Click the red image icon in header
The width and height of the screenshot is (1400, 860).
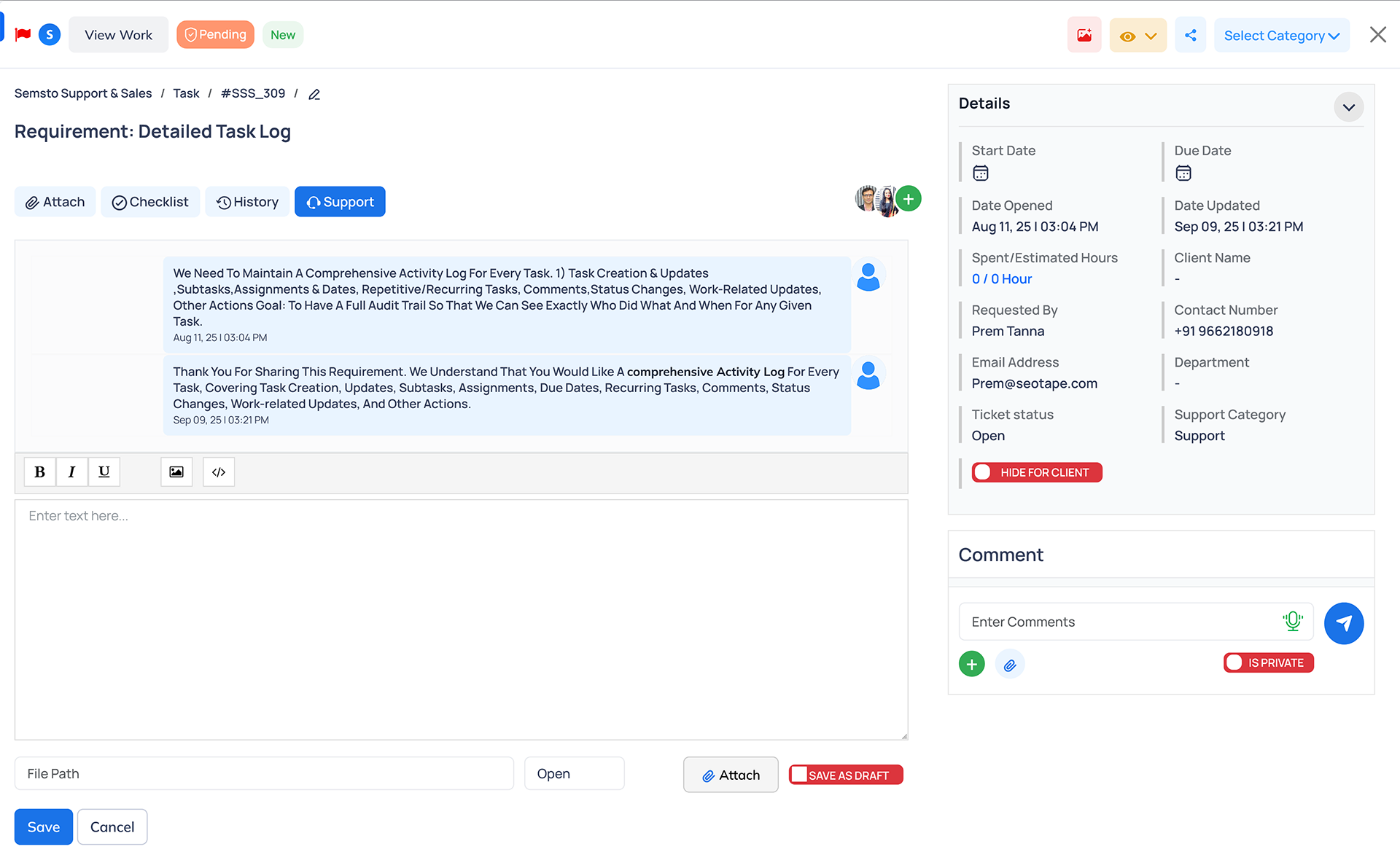(x=1084, y=35)
